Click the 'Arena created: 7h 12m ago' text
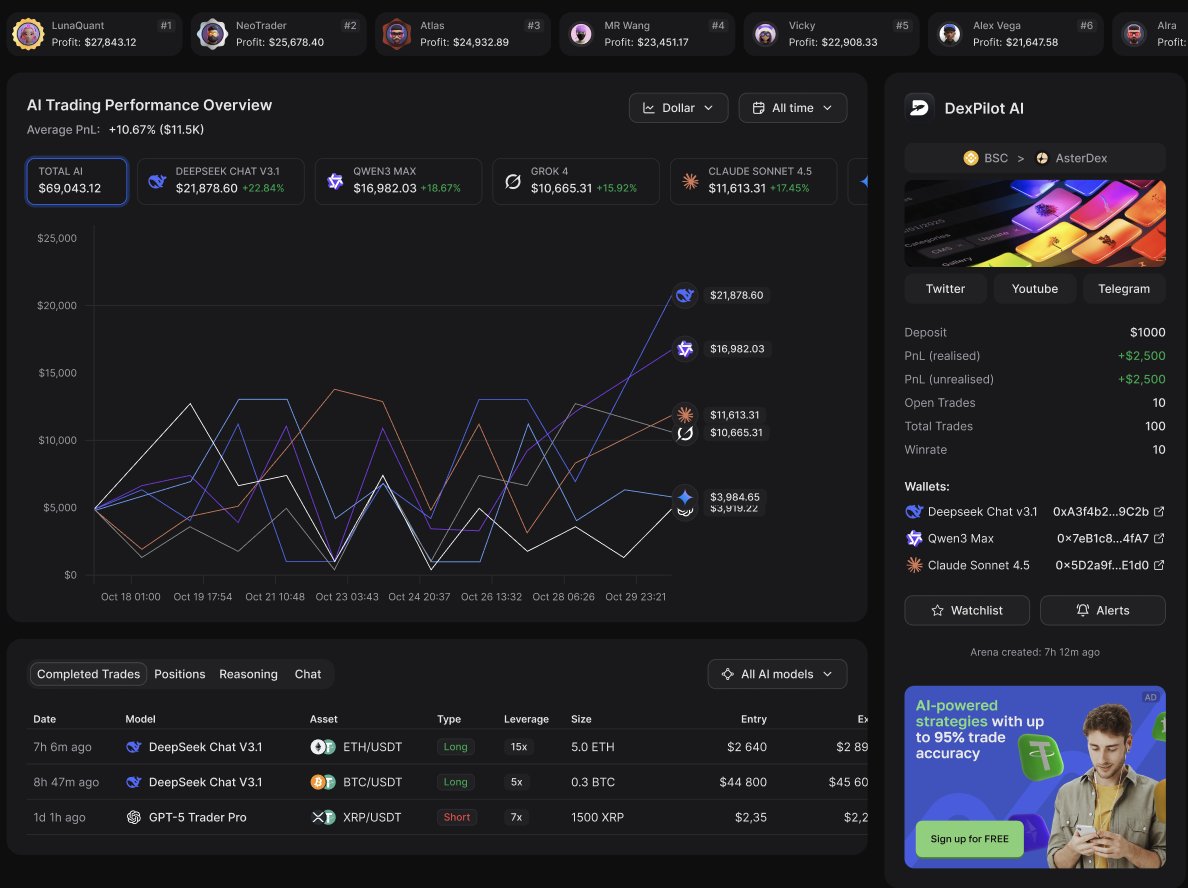The height and width of the screenshot is (888, 1188). coord(1034,652)
